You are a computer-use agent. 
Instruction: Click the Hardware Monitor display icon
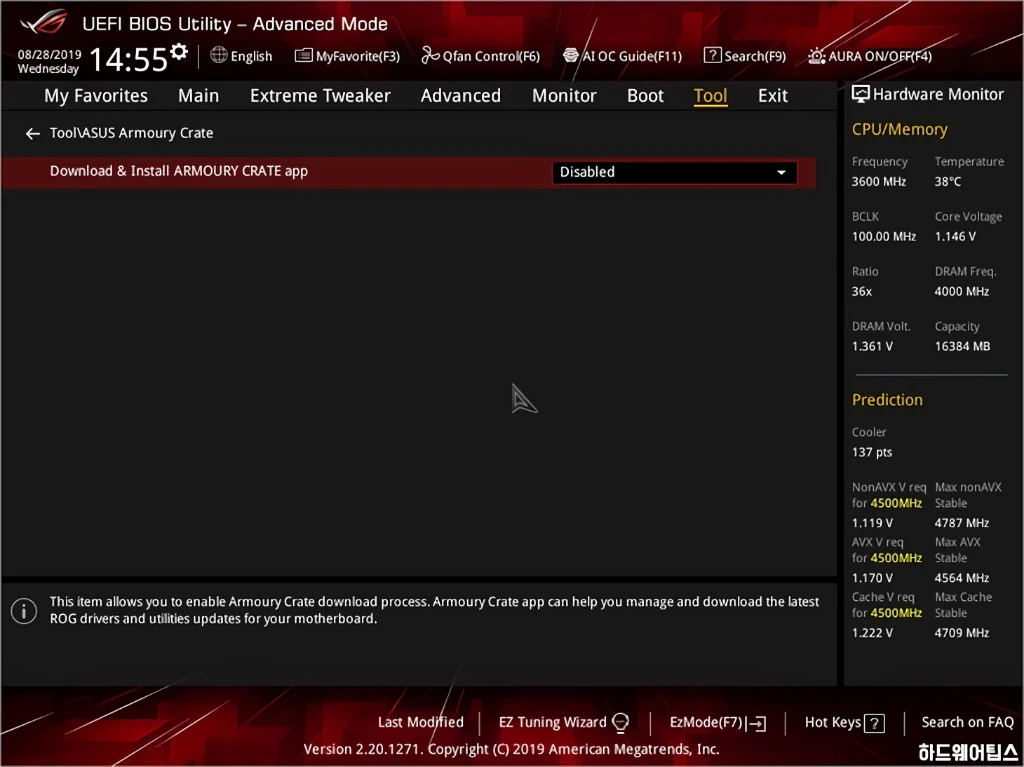(861, 94)
